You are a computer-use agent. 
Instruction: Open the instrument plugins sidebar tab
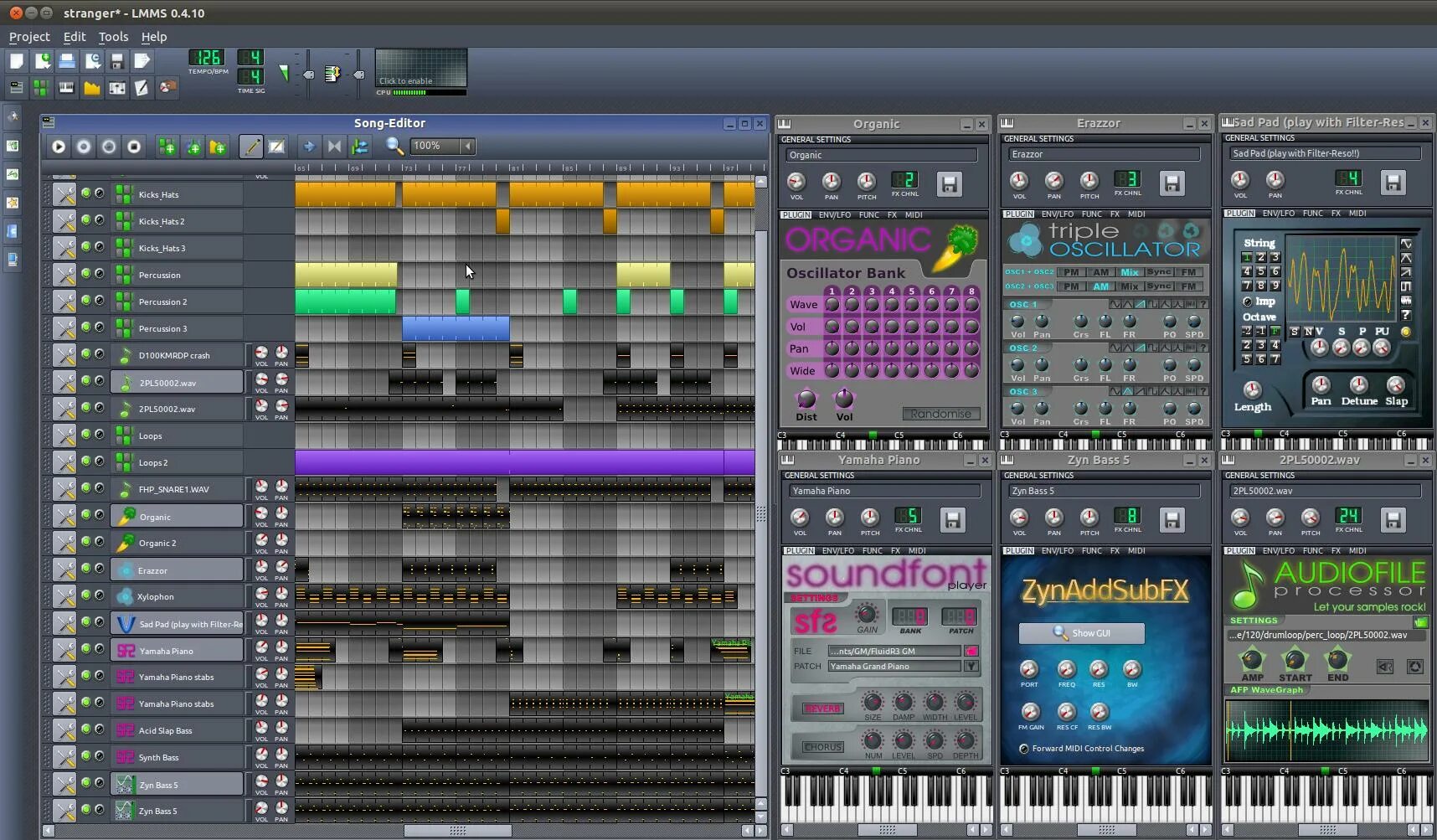tap(13, 117)
